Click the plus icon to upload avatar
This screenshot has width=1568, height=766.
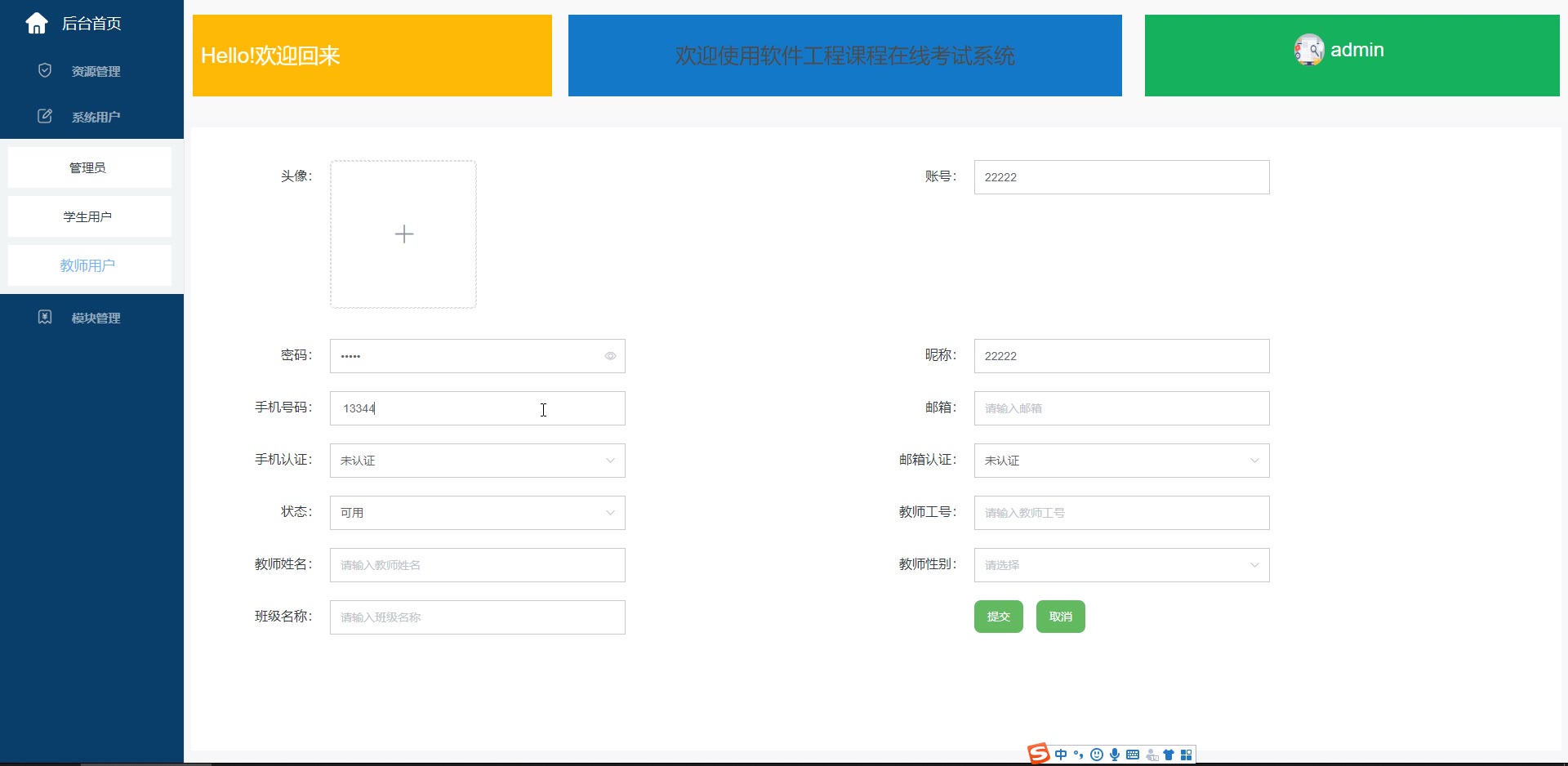403,234
